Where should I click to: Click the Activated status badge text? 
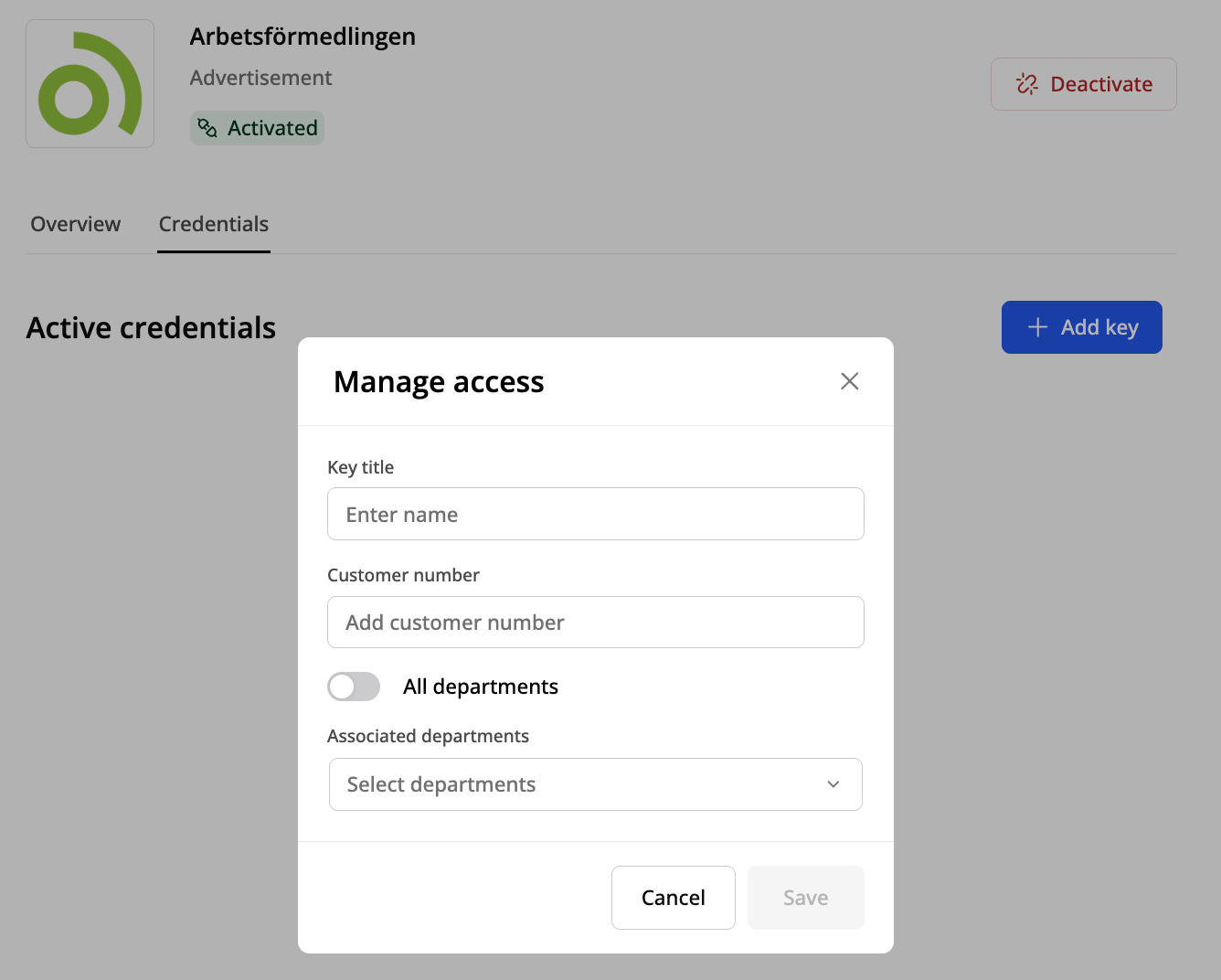point(272,128)
